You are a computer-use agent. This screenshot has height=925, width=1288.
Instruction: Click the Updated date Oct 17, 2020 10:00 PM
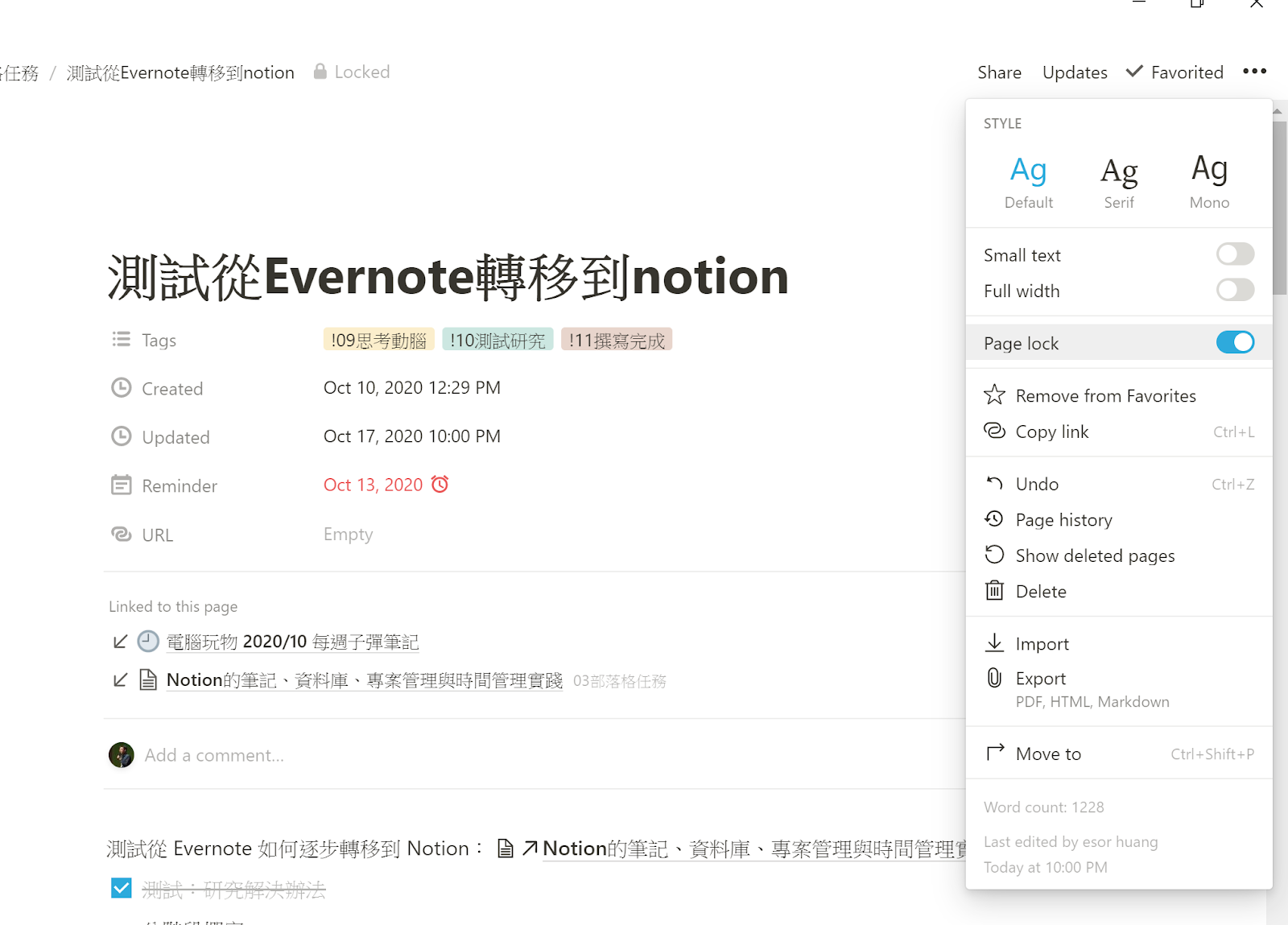tap(411, 436)
